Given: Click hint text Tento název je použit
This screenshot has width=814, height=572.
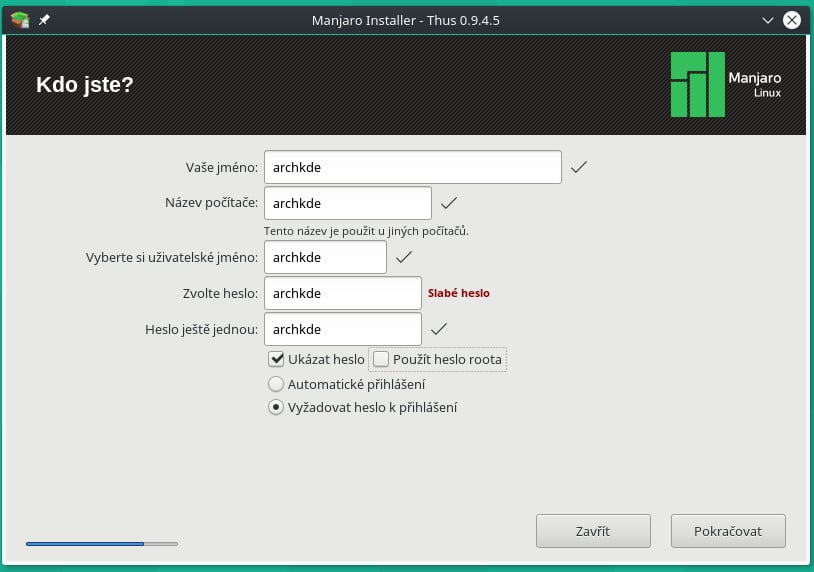Looking at the screenshot, I should tap(366, 231).
